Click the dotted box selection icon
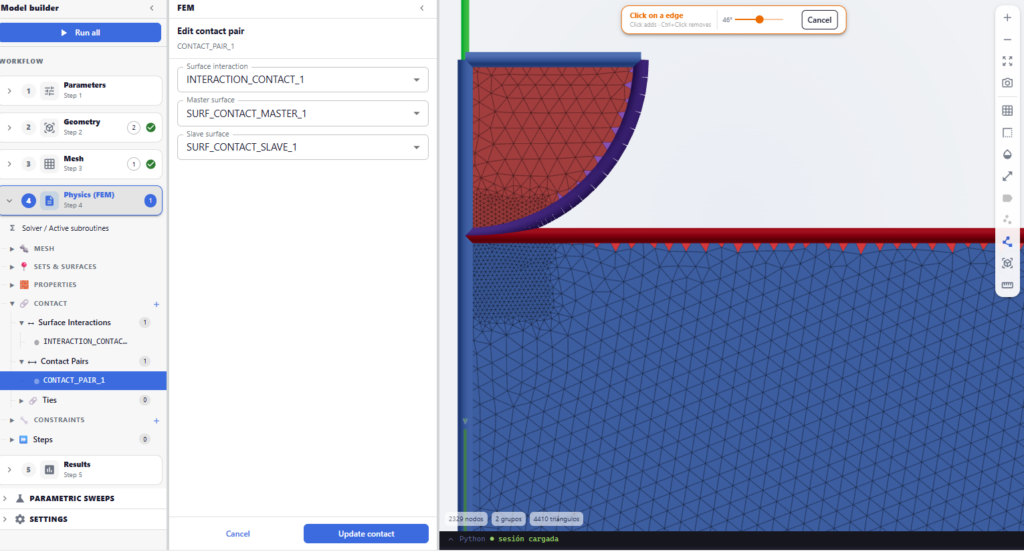1024x556 pixels. point(1007,133)
